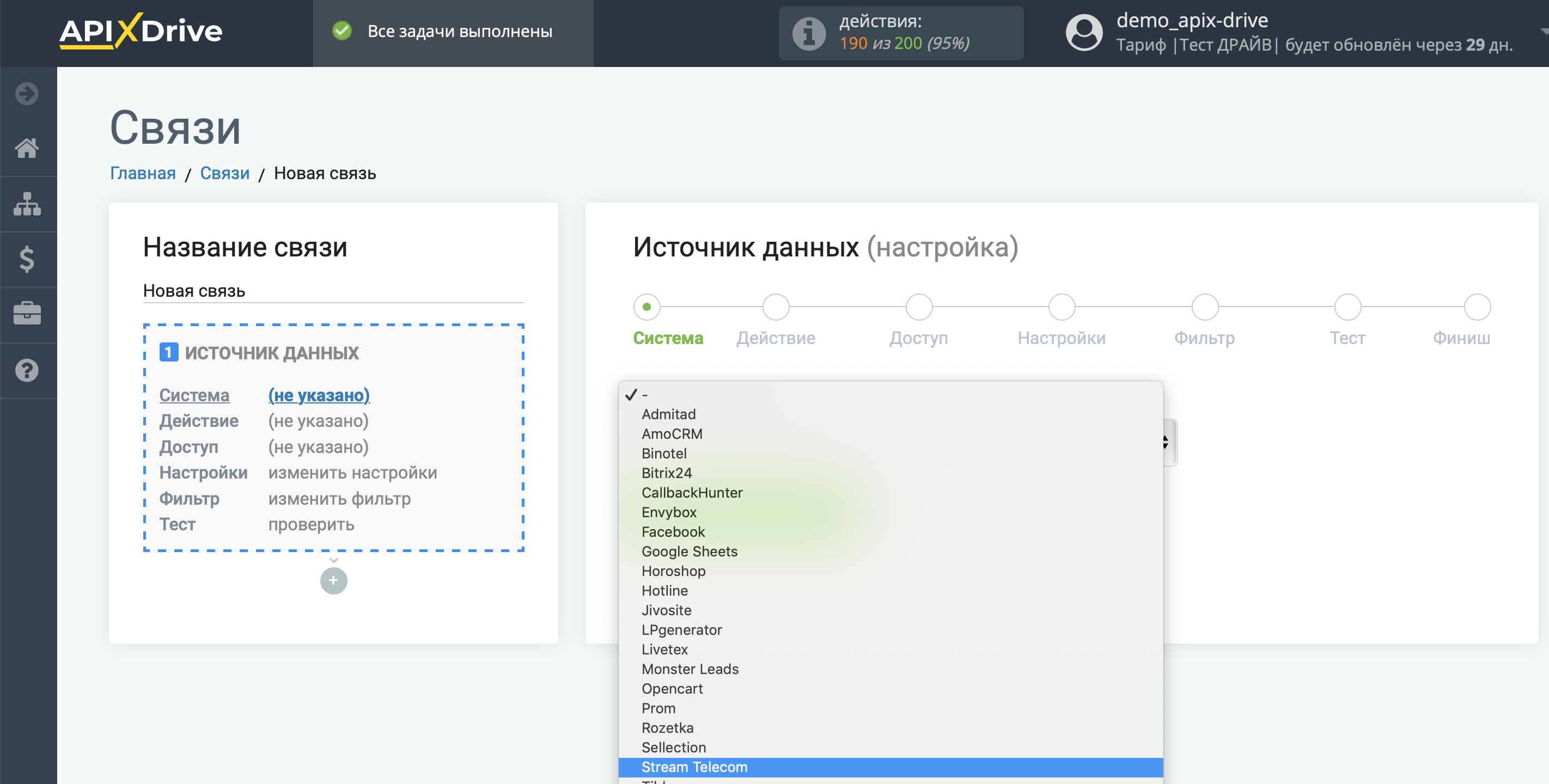Image resolution: width=1549 pixels, height=784 pixels.
Task: Choose Hotline from the system list
Action: (x=891, y=591)
